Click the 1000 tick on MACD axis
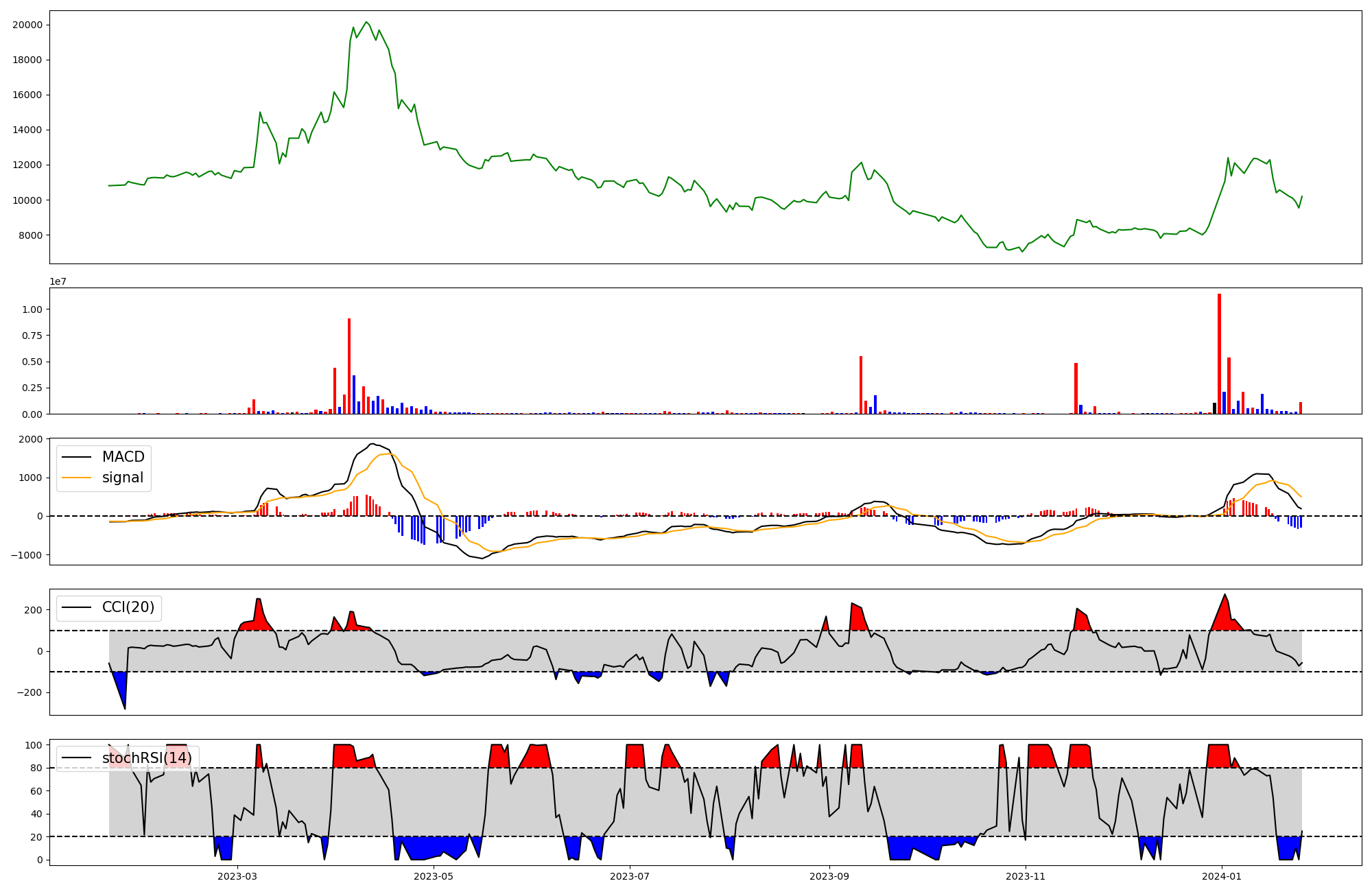 (30, 478)
